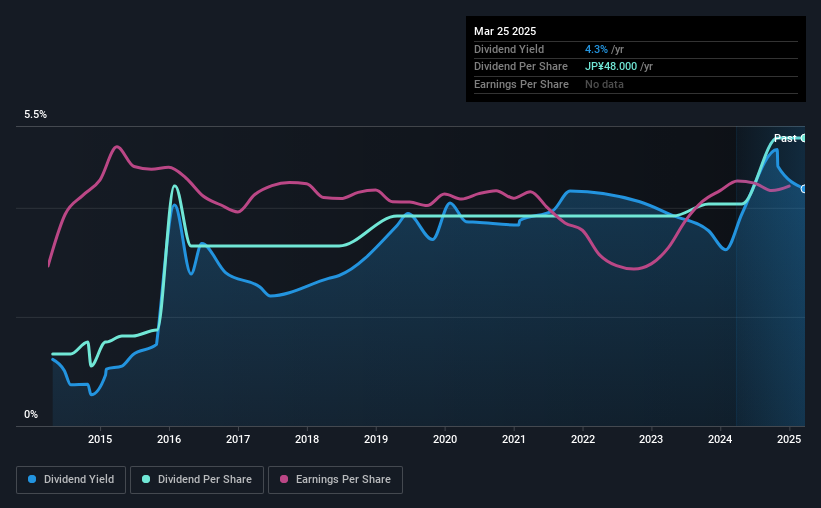821x508 pixels.
Task: Toggle the Dividend Per Share legend series
Action: 203,479
